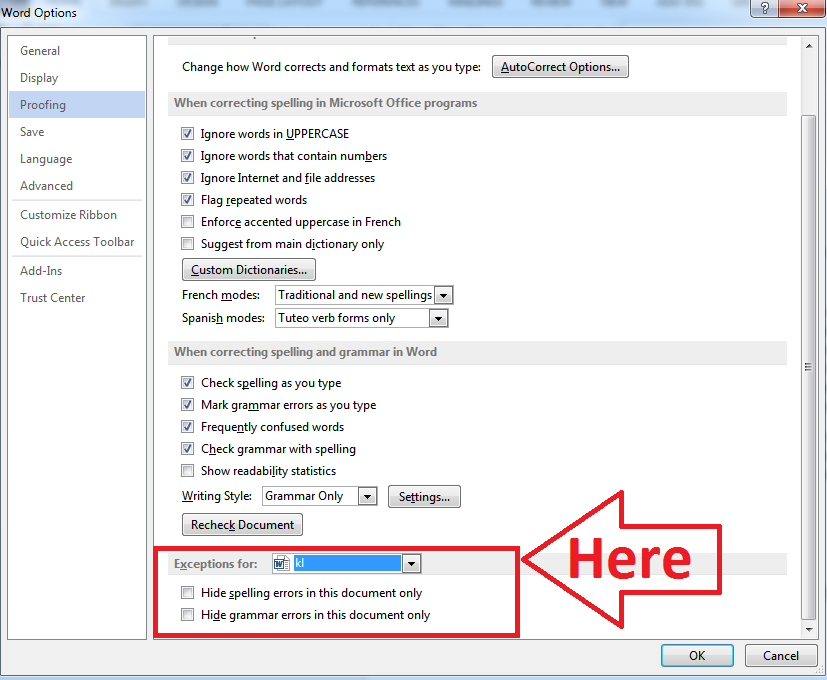
Task: Open the Writing Style dropdown
Action: click(366, 496)
